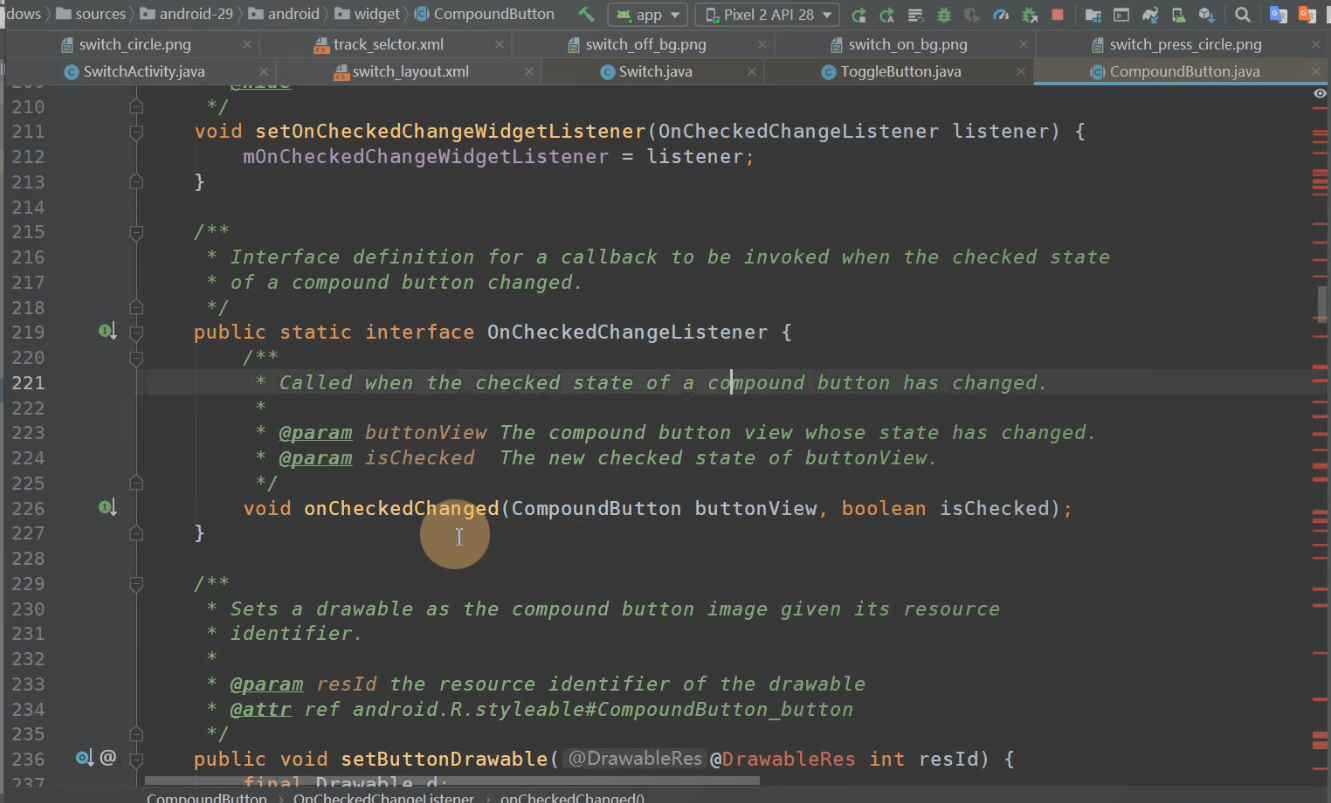Click the android breadcrumb folder
Screen dimensions: 1331x803
(284, 14)
